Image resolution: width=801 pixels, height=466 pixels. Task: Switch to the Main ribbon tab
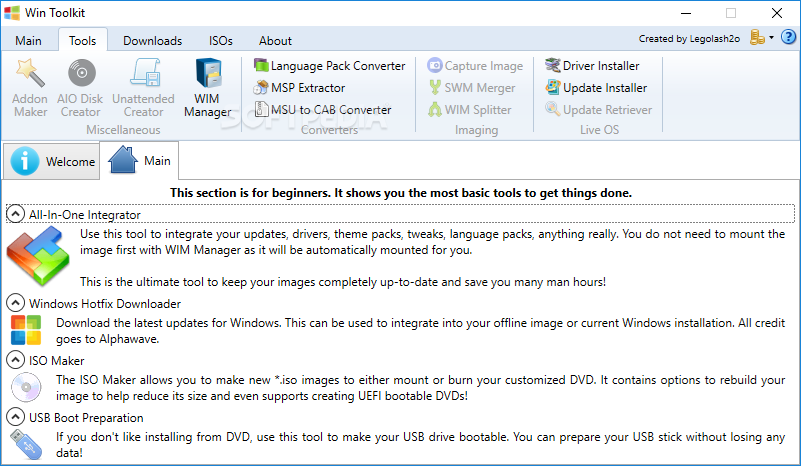pyautogui.click(x=28, y=40)
